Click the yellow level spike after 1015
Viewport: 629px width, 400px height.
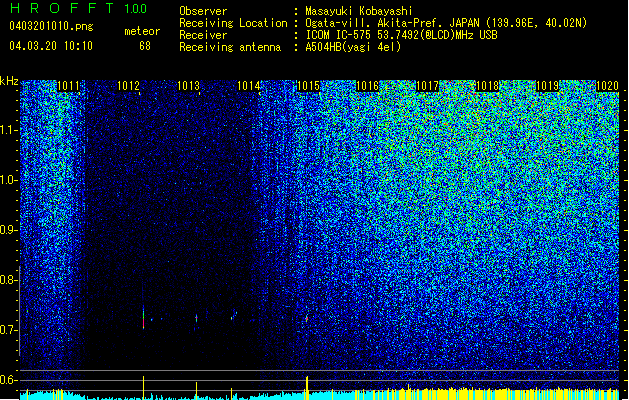pyautogui.click(x=307, y=388)
